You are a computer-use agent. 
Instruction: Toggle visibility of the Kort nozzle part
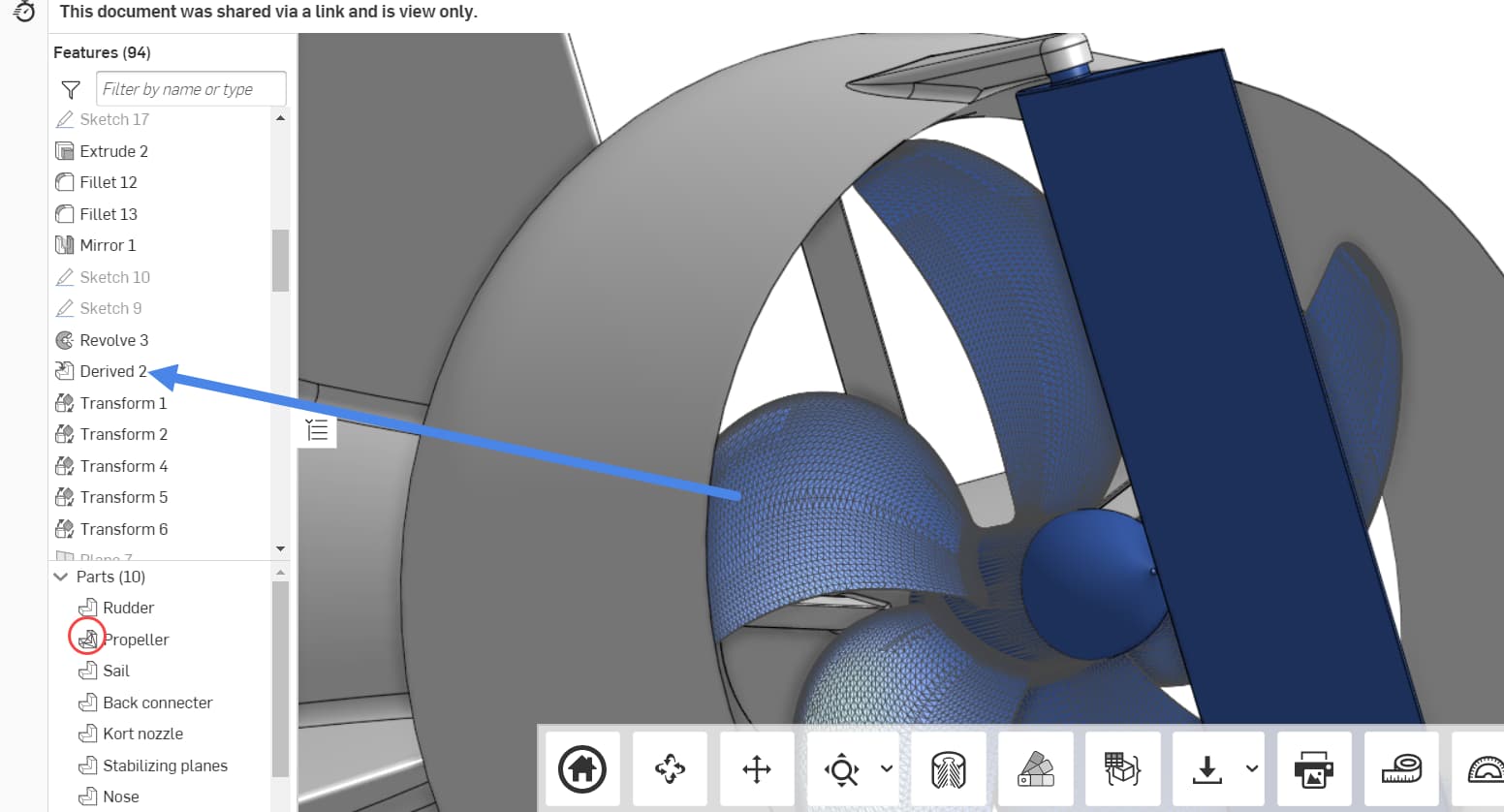(x=86, y=733)
